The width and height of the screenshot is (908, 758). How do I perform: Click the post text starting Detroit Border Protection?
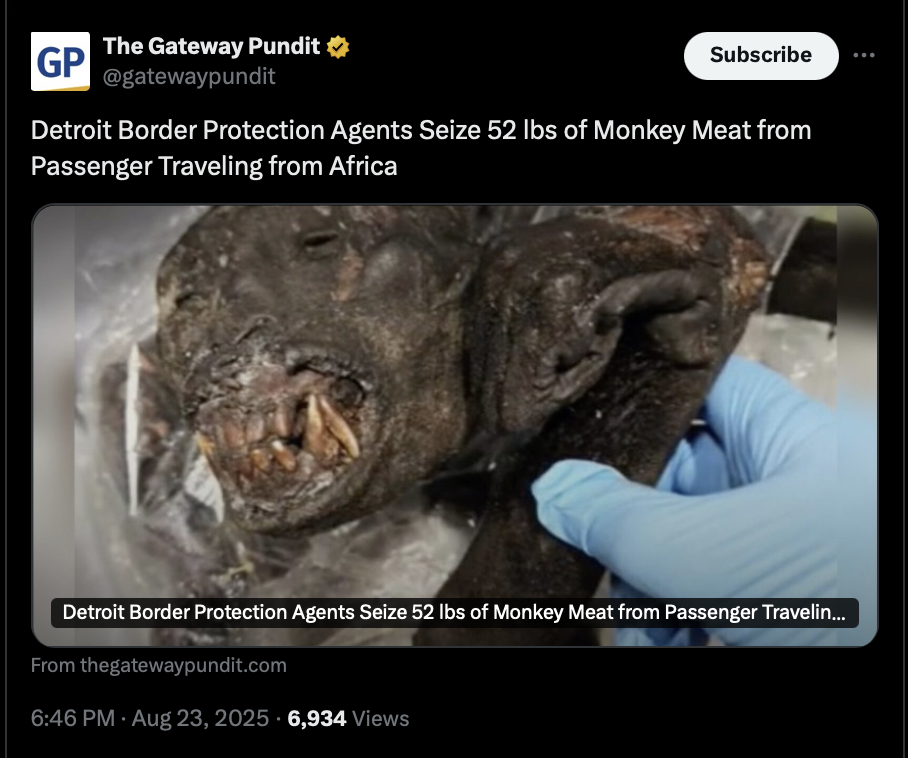click(421, 148)
